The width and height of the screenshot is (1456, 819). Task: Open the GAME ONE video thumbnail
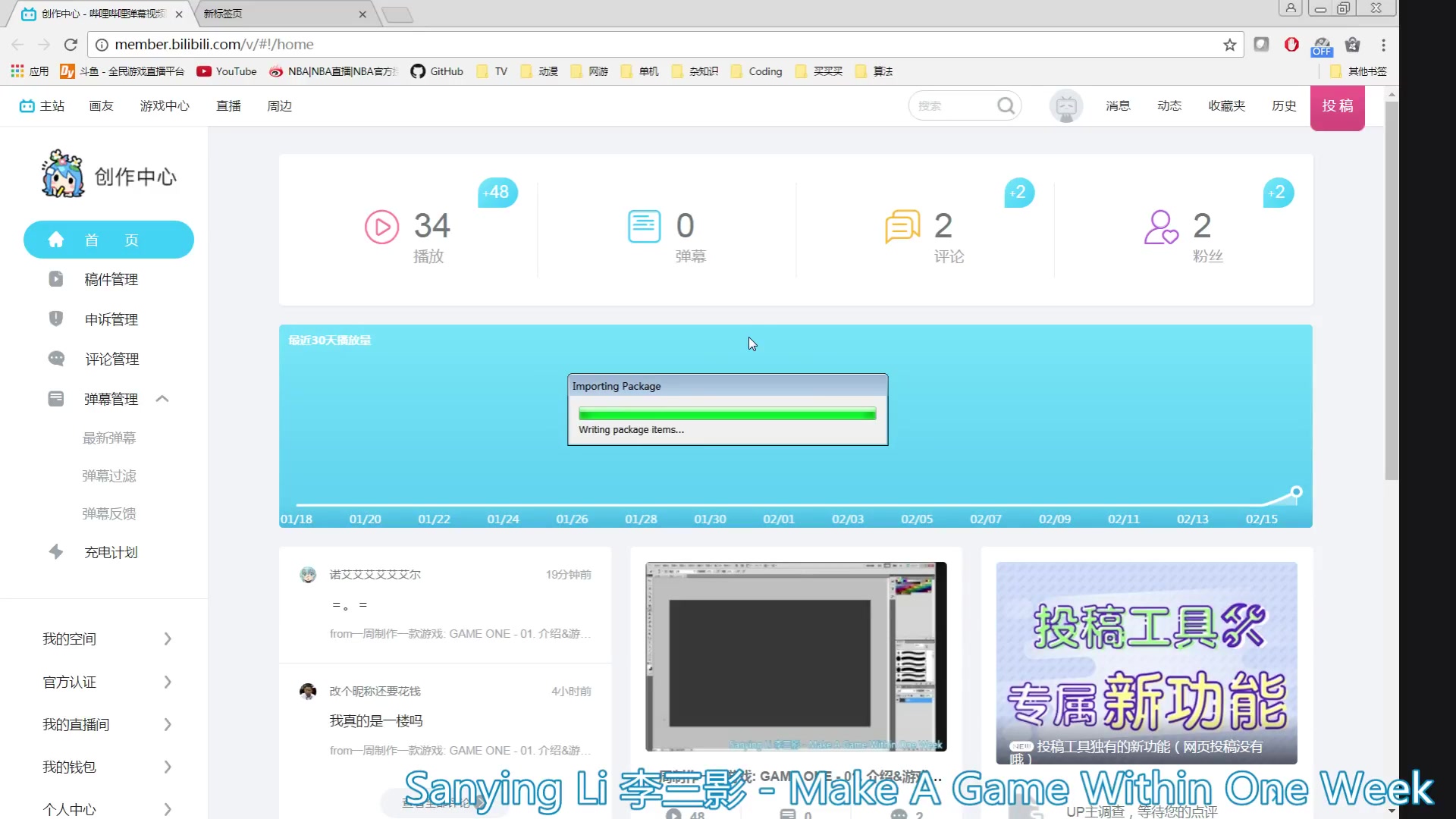[x=795, y=656]
